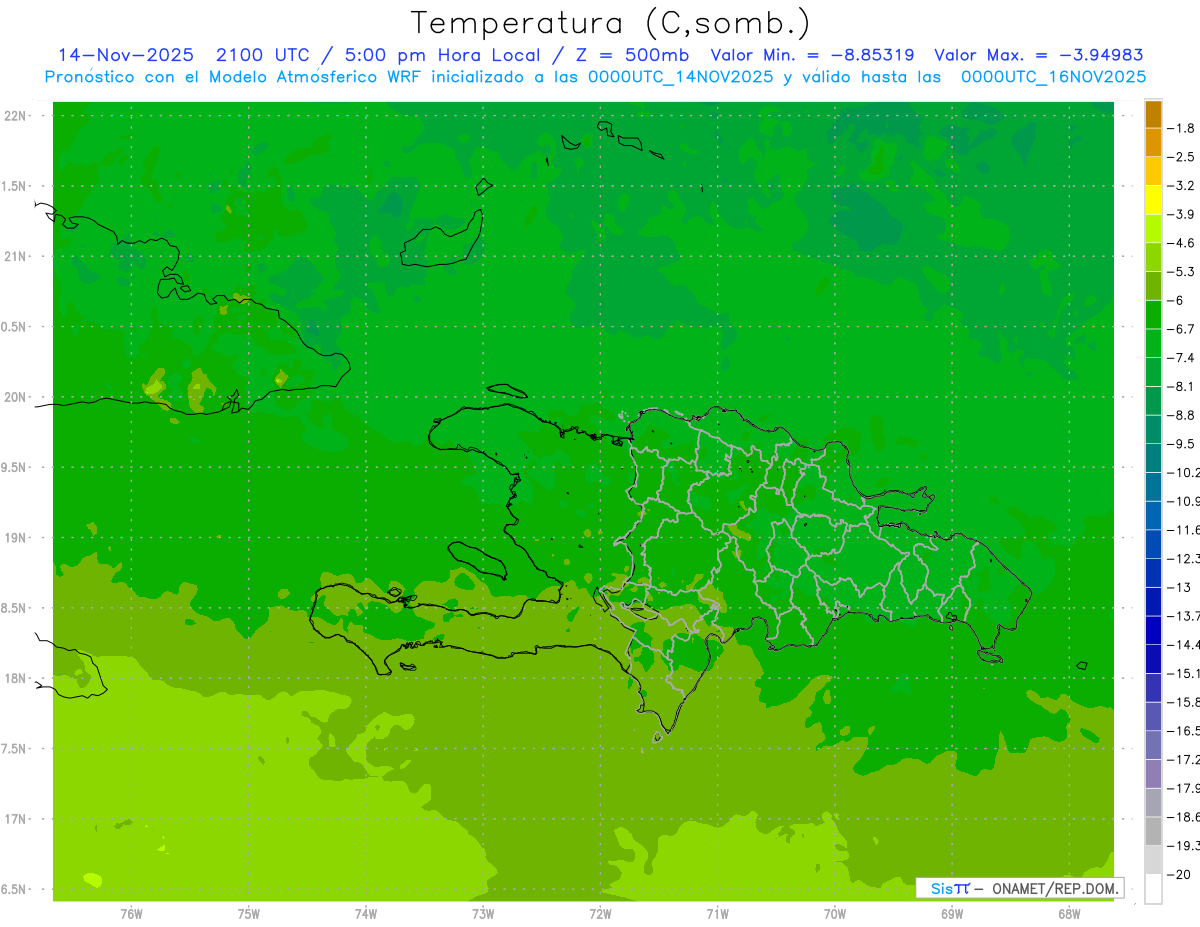
Task: Click the "22N" latitude label
Action: (x=15, y=116)
